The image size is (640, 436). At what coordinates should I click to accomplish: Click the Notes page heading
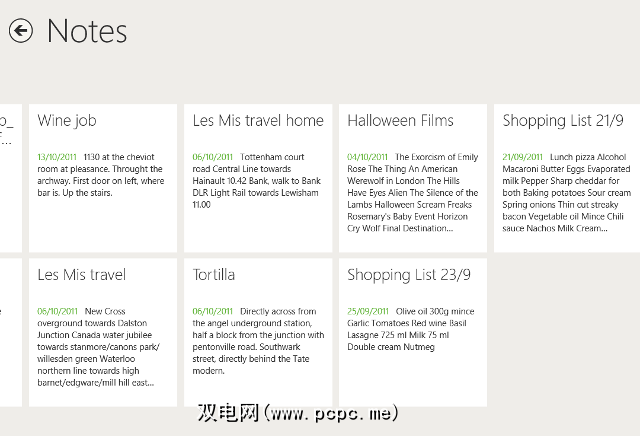[x=87, y=31]
